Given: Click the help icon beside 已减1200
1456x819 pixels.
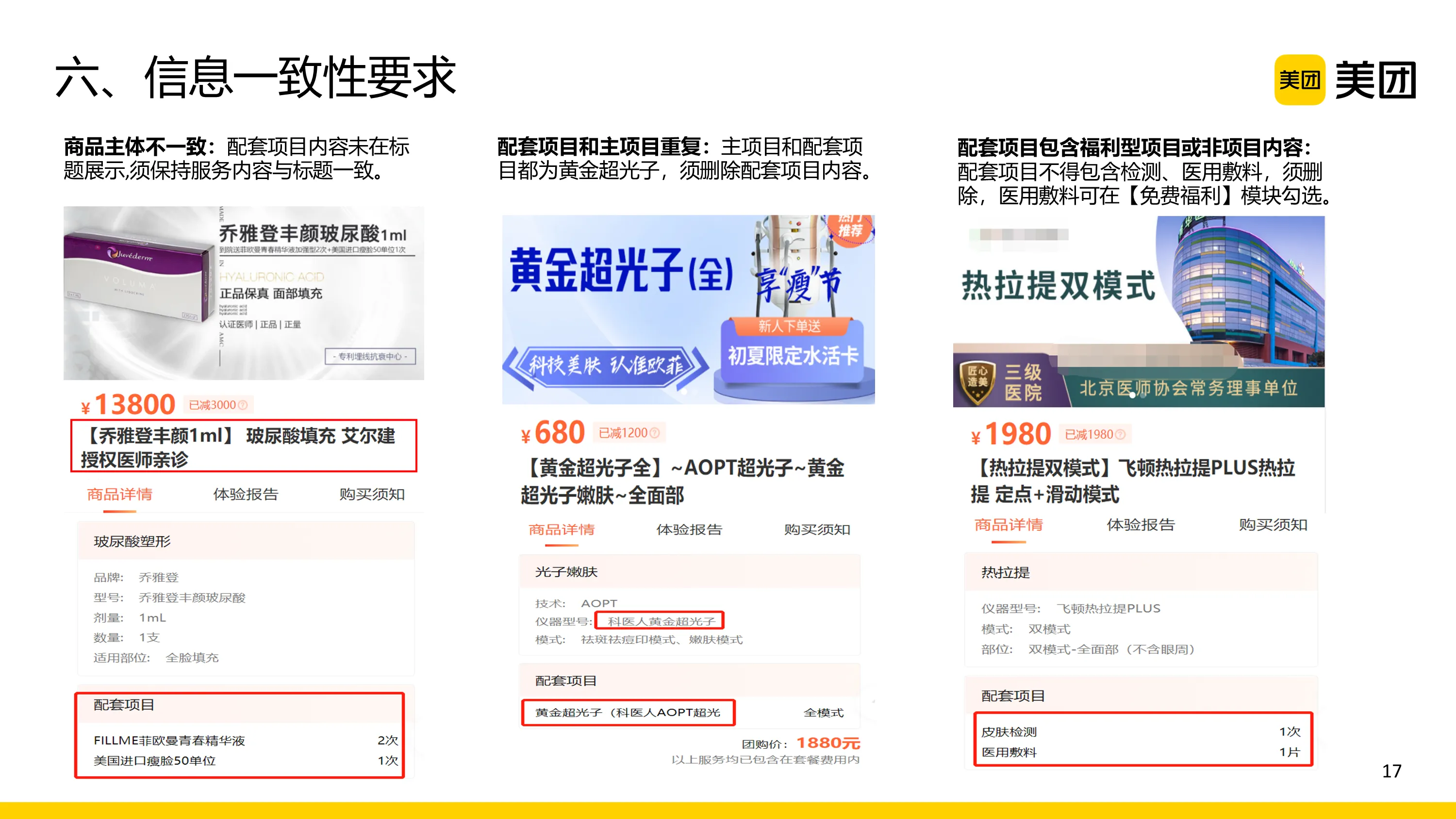Looking at the screenshot, I should 655,433.
